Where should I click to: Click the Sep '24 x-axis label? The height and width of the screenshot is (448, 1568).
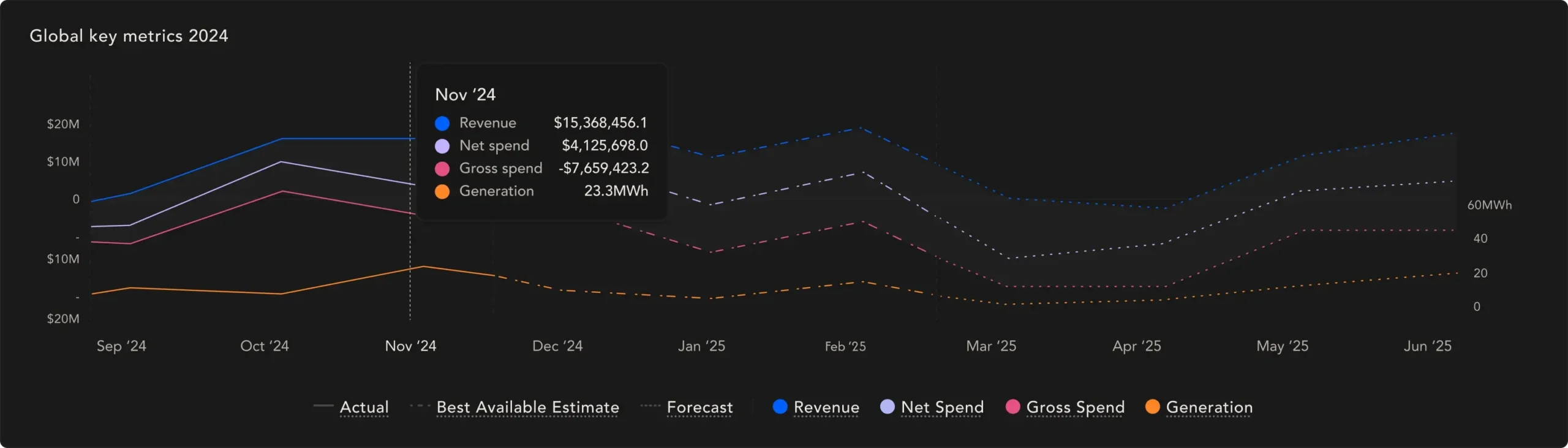pos(121,346)
